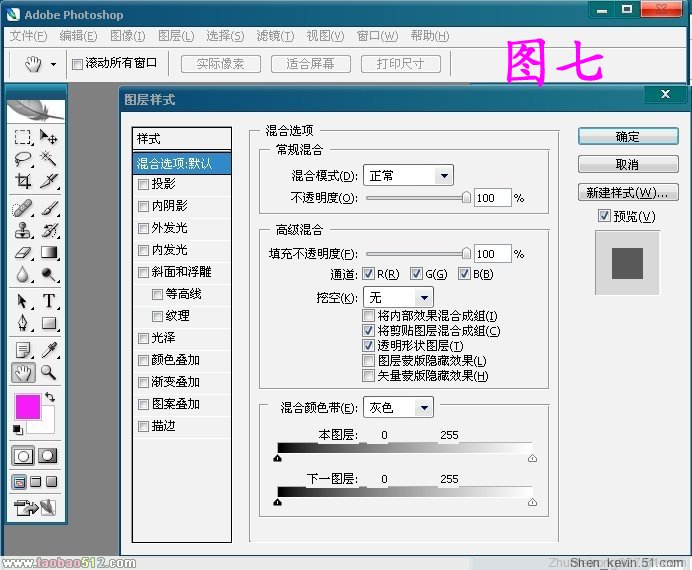Click the 取消 button
The image size is (692, 570).
coord(628,165)
